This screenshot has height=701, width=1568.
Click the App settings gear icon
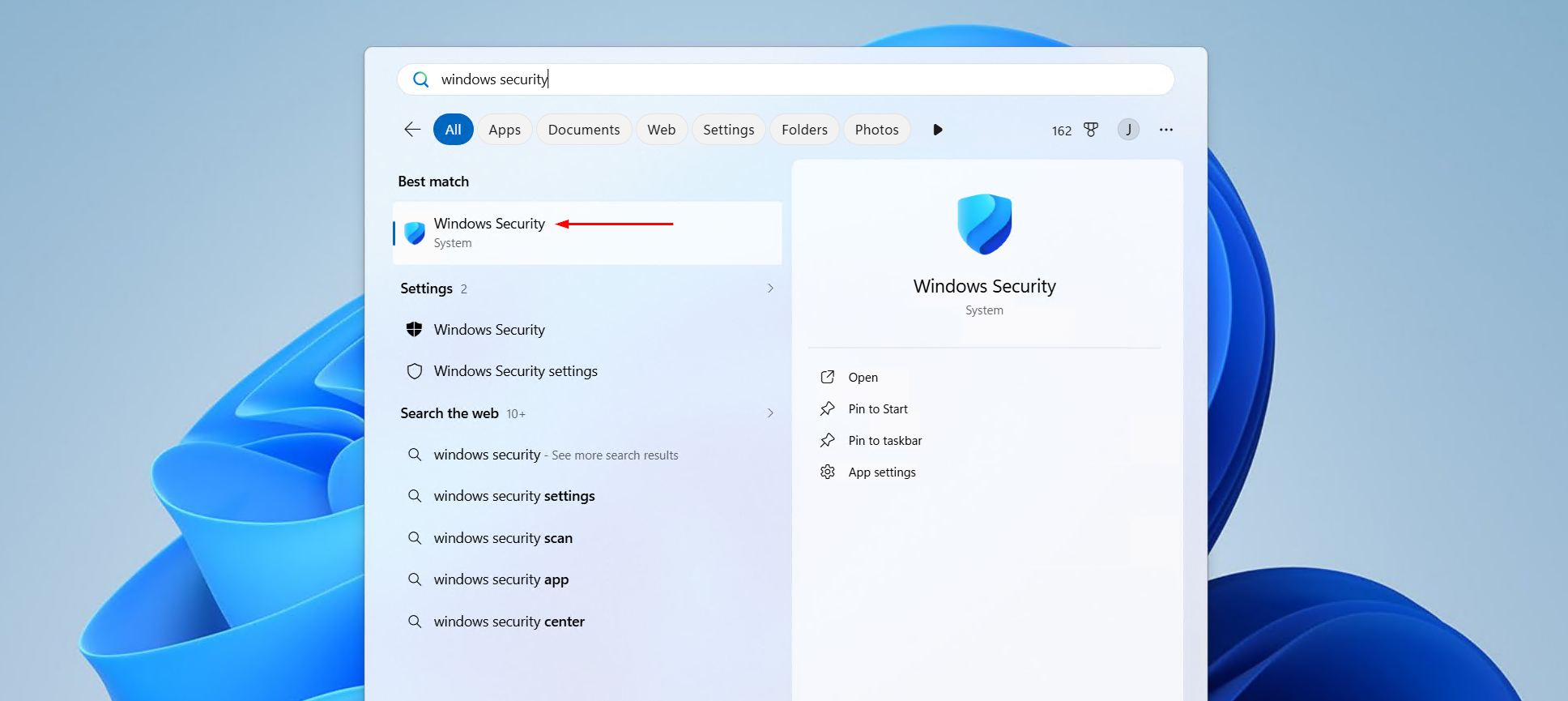coord(827,472)
